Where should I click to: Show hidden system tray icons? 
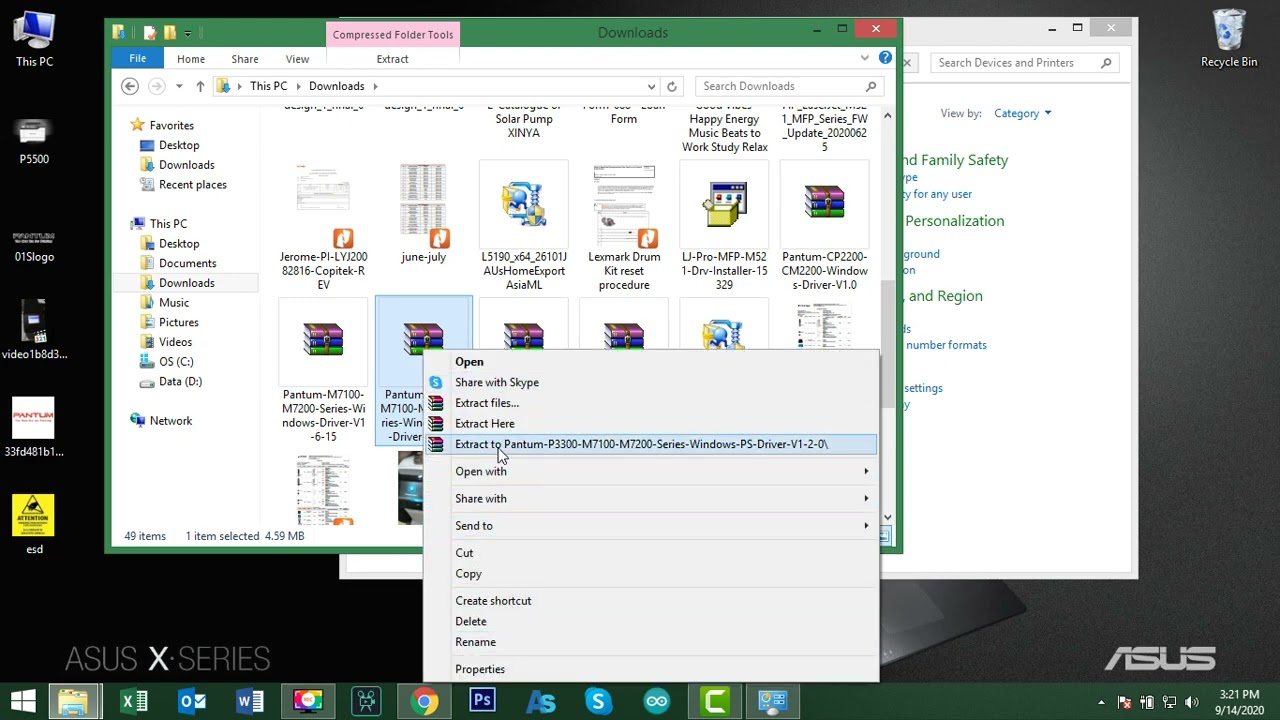pos(1102,702)
